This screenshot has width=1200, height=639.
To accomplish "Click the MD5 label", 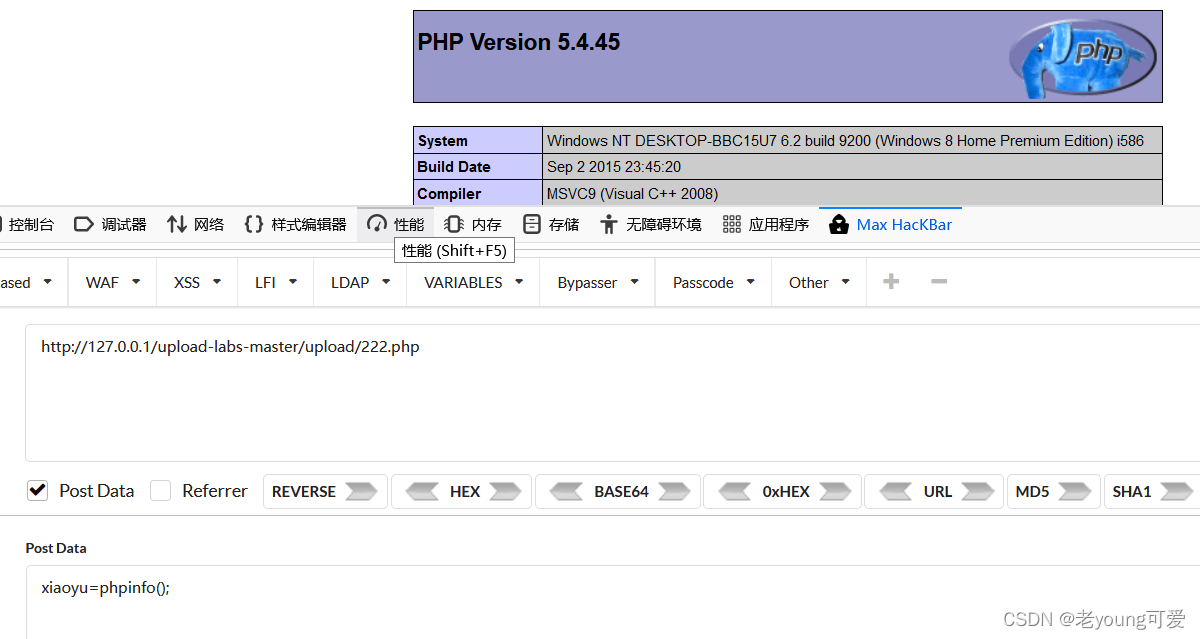I will 1032,491.
